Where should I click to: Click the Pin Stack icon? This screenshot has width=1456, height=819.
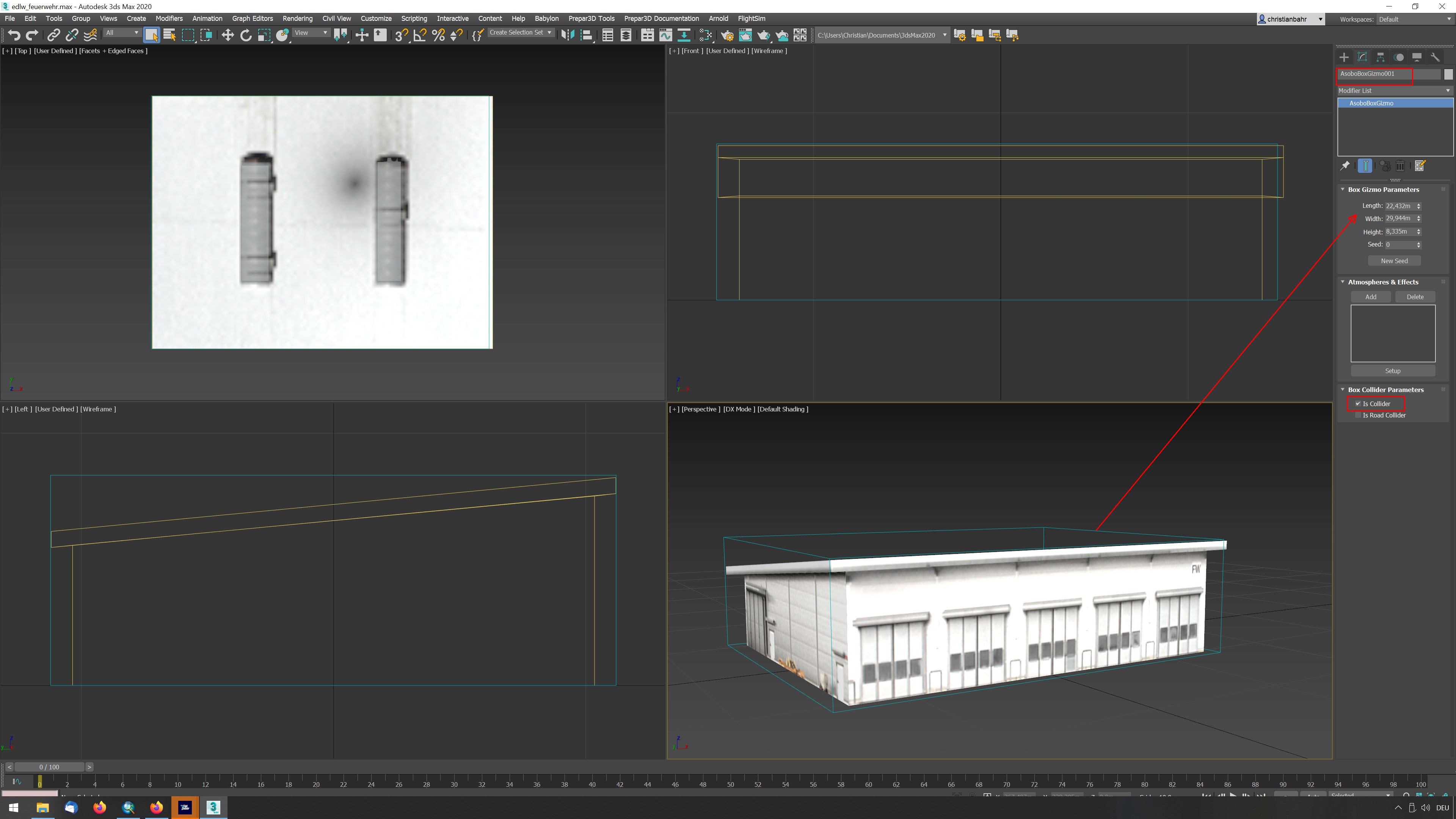pos(1345,166)
